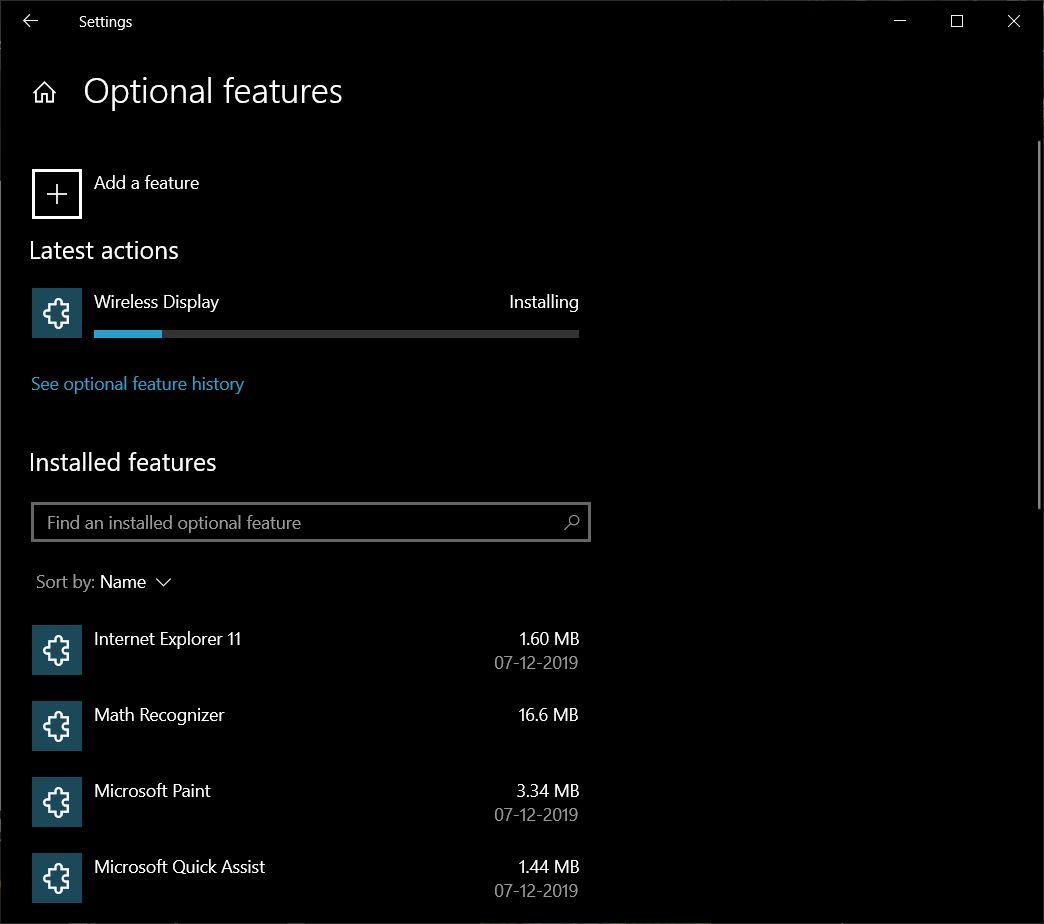Click the Microsoft Quick Assist puzzle icon
1044x924 pixels.
tap(57, 877)
